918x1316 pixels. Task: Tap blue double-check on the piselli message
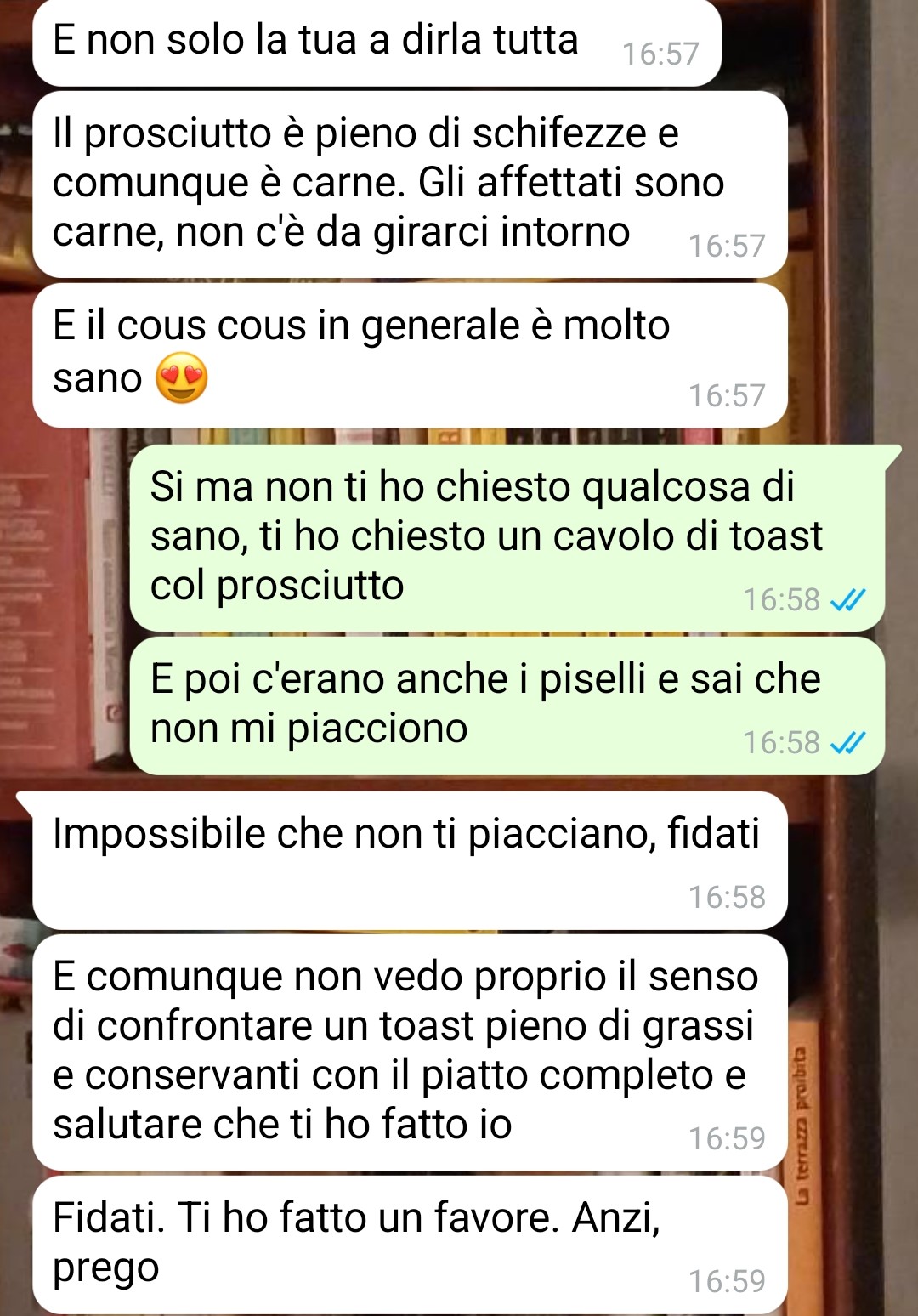[847, 743]
